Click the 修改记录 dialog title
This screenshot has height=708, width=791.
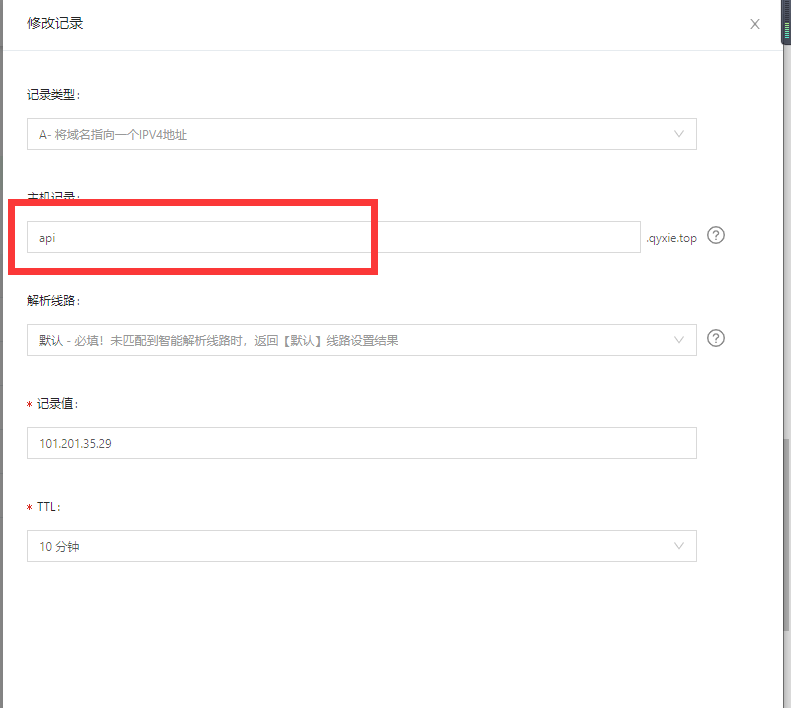55,23
